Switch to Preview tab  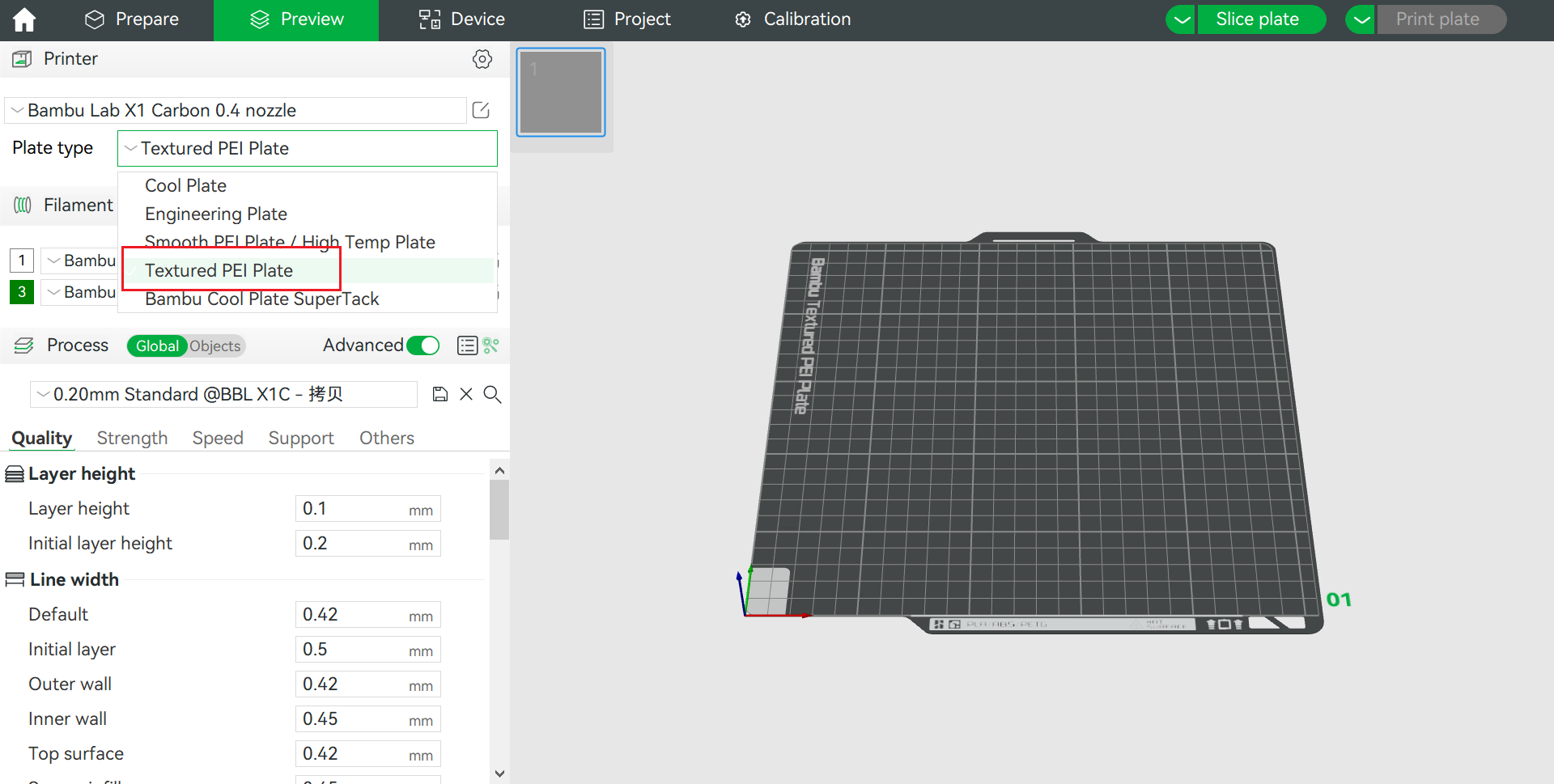click(296, 19)
